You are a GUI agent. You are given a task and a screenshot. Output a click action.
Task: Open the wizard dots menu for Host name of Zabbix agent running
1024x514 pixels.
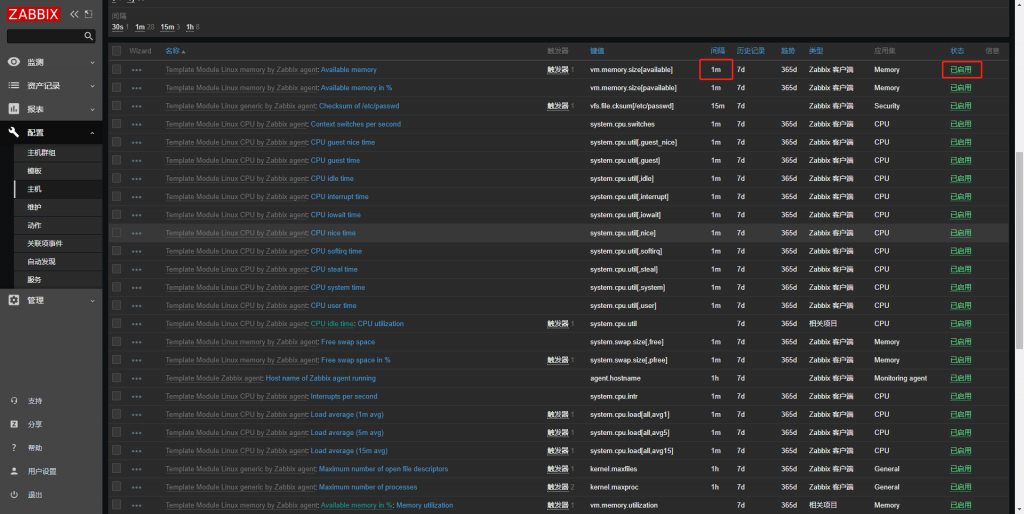136,378
